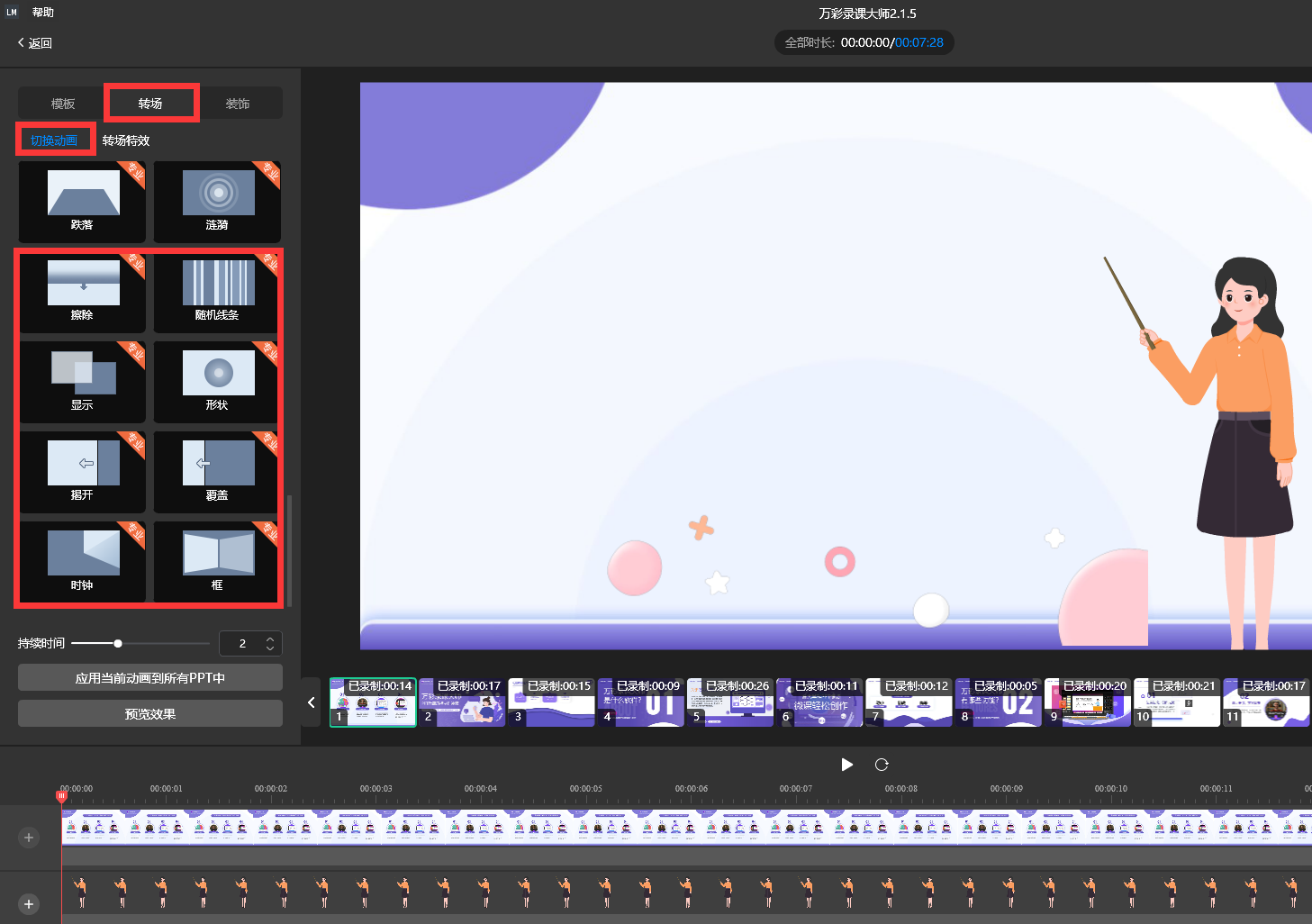
Task: Switch to the 模板 tab
Action: 63,104
